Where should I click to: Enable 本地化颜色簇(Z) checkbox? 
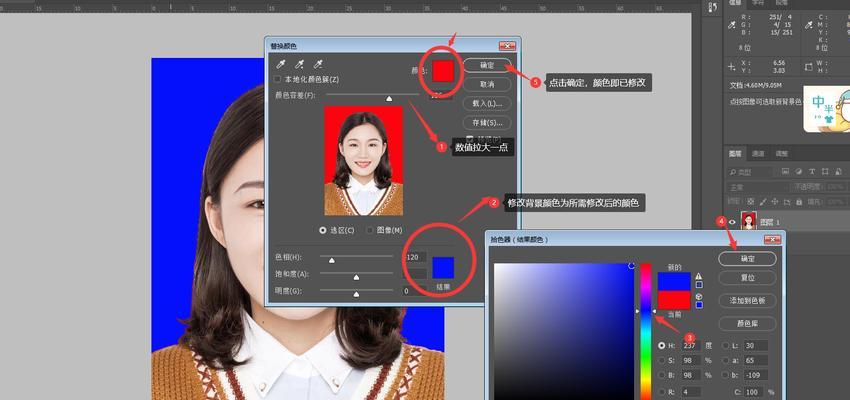[278, 79]
